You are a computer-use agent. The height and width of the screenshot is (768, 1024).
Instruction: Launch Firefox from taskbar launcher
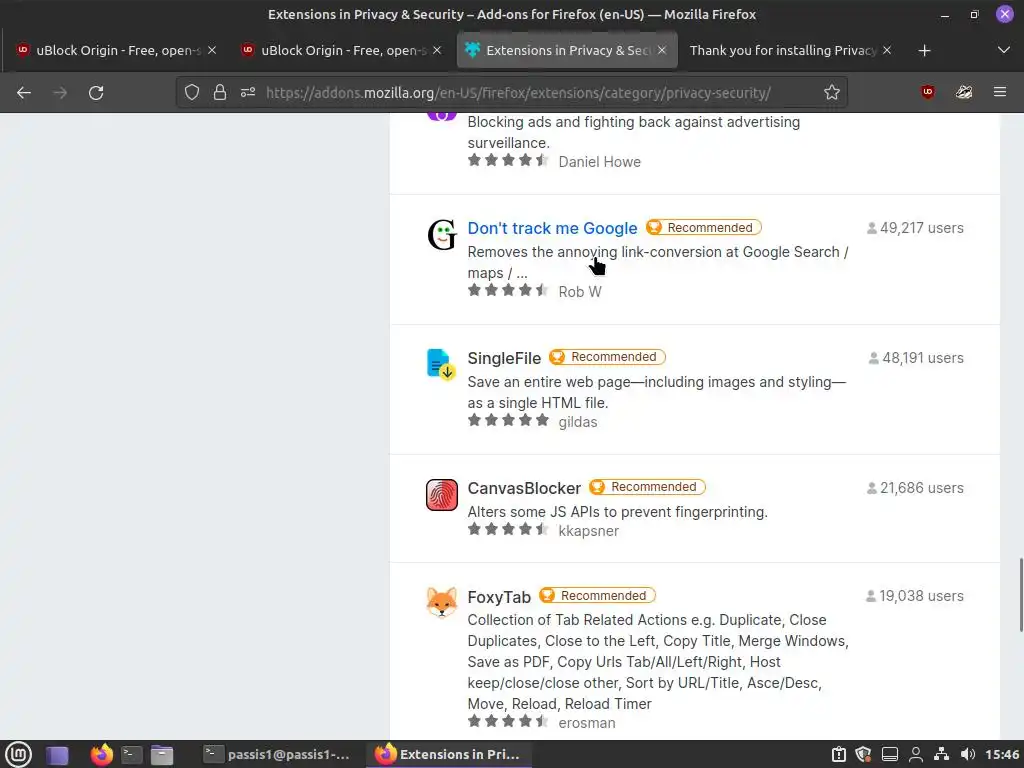pyautogui.click(x=101, y=755)
